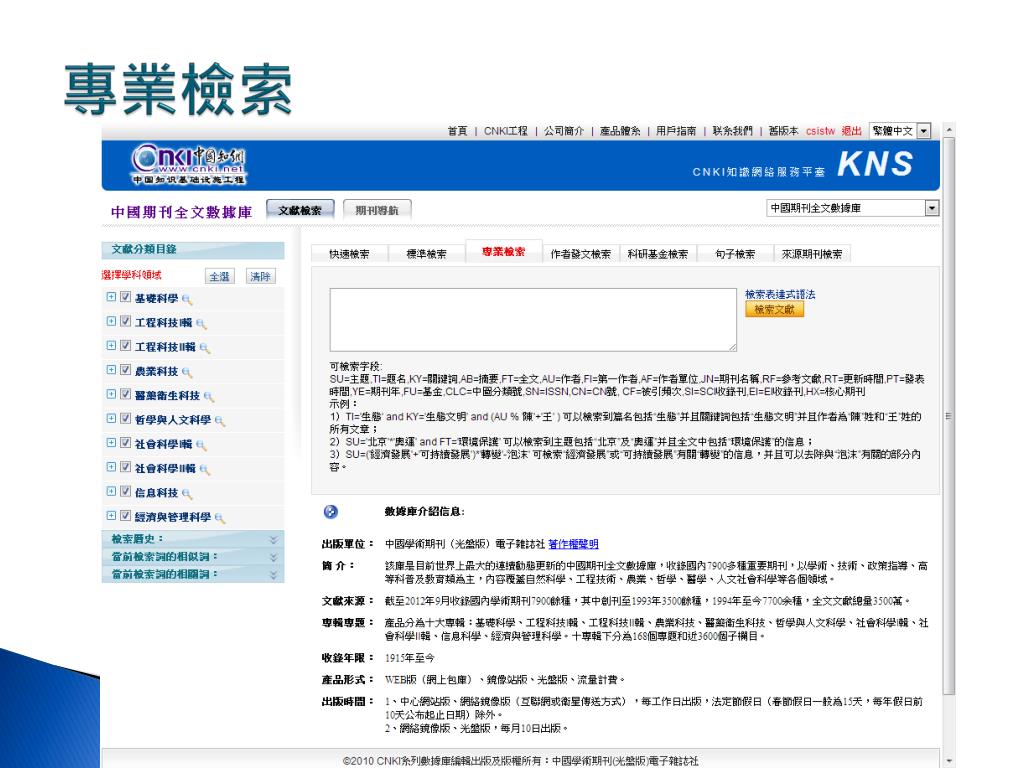
Task: Open the 用戶指南 top link
Action: [676, 131]
